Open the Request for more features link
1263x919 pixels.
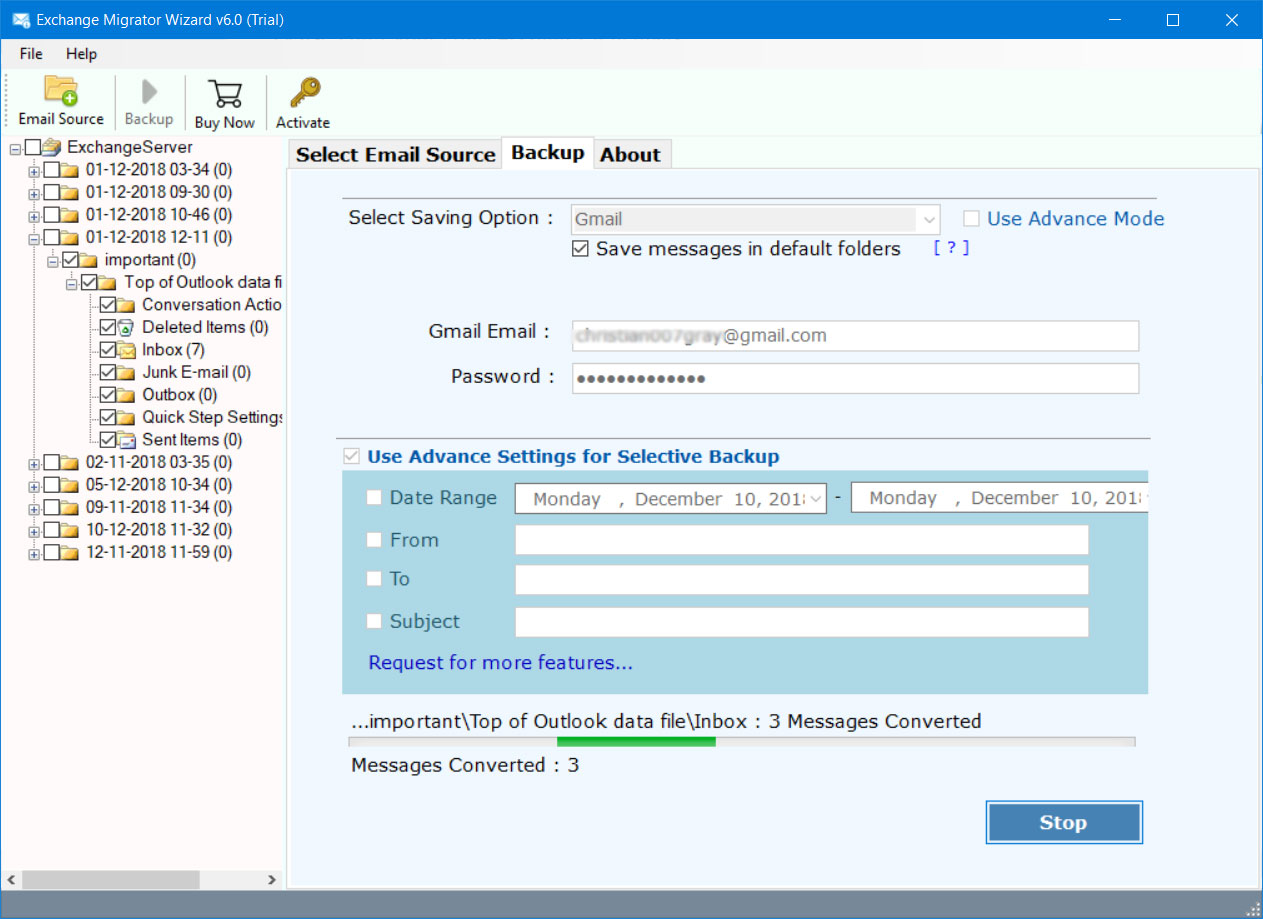pos(501,662)
